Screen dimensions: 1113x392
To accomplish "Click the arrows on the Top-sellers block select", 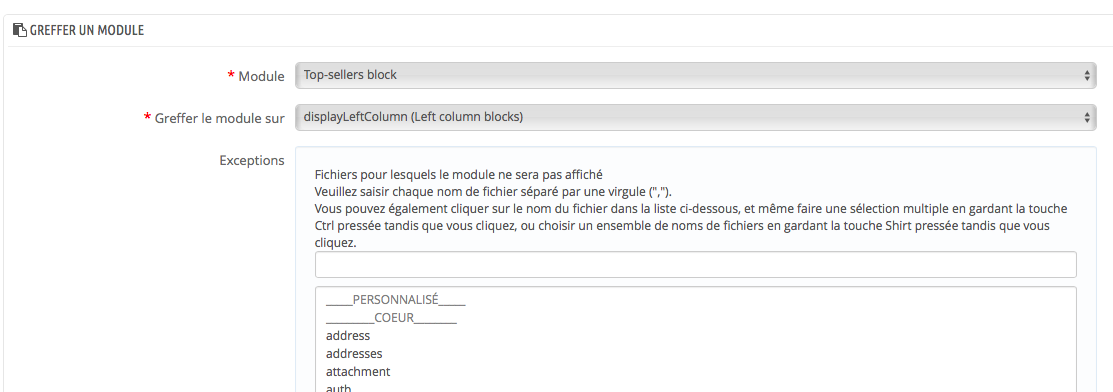I will pyautogui.click(x=1087, y=75).
